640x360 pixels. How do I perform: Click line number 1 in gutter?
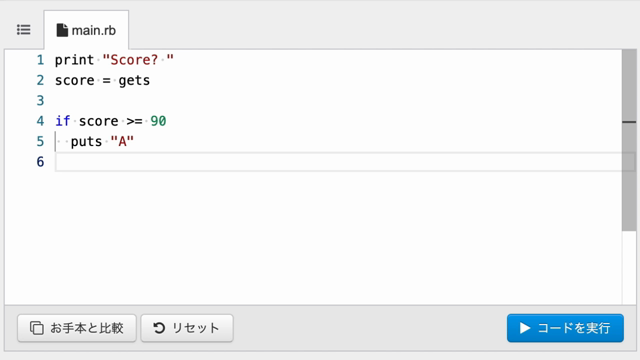tap(40, 60)
